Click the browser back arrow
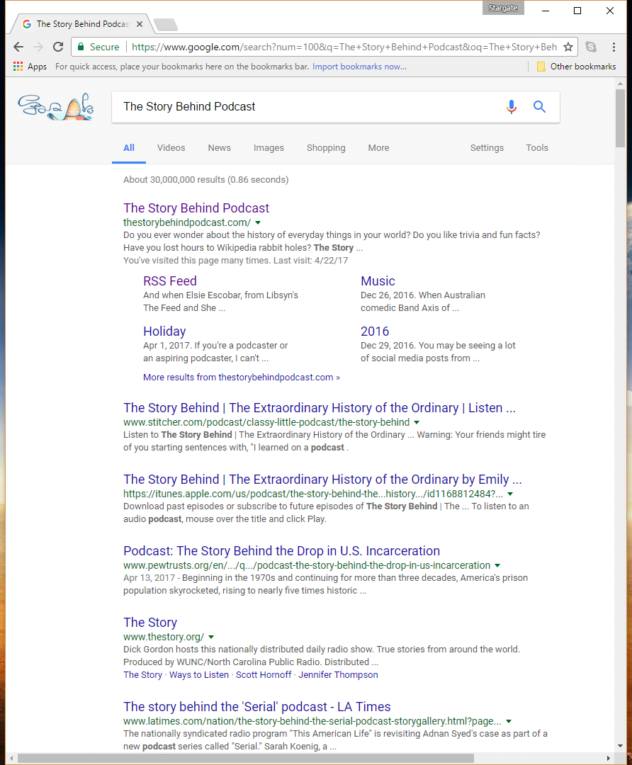 (18, 47)
